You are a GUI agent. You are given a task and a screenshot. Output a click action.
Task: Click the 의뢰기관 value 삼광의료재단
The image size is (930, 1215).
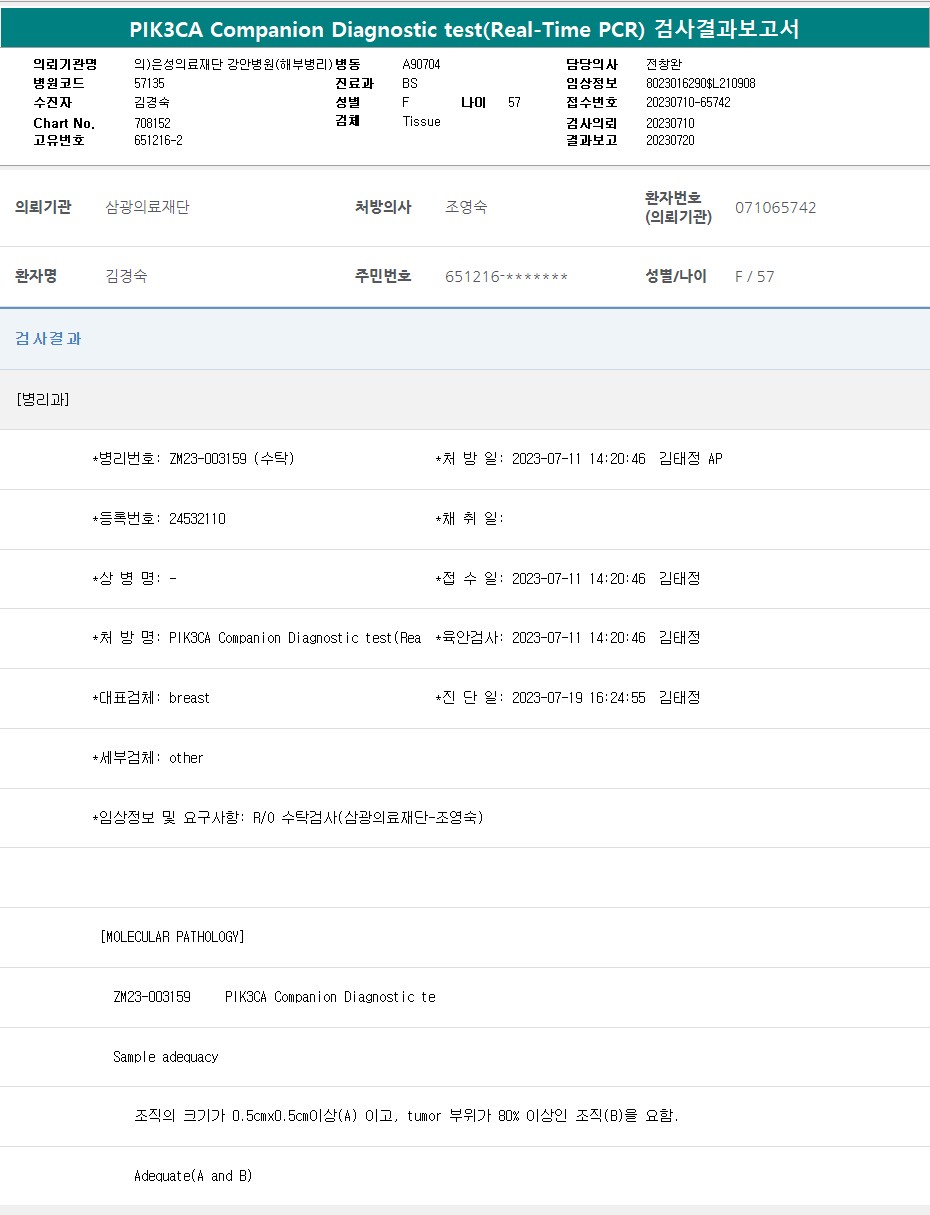point(147,208)
